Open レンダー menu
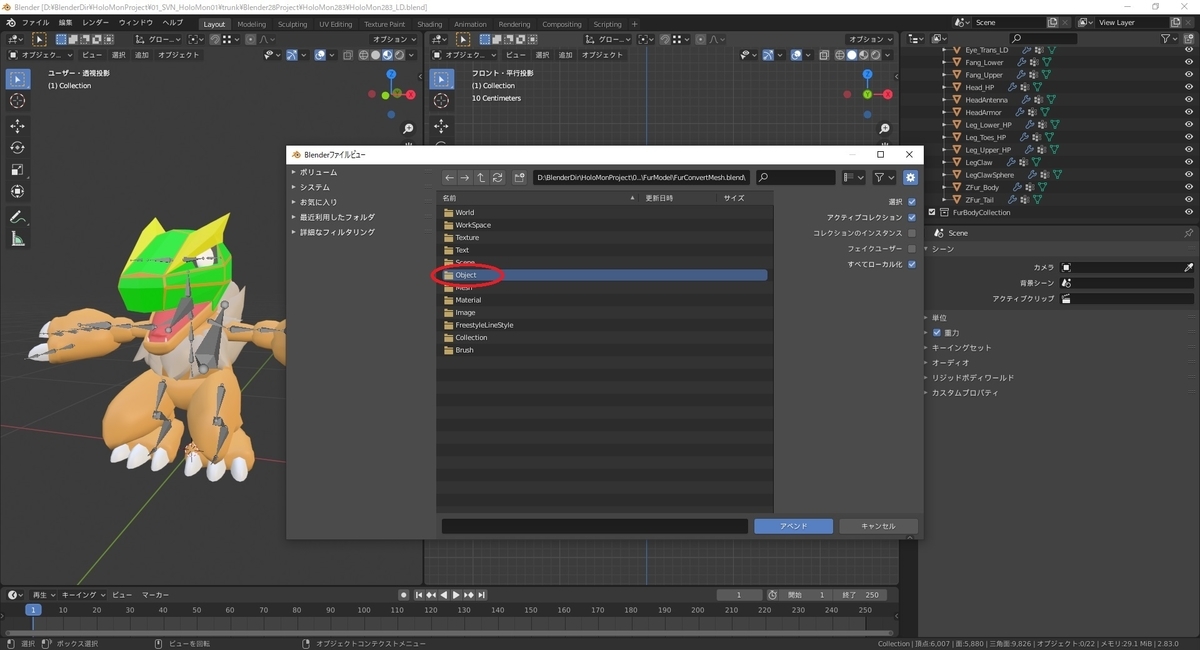 (96, 23)
